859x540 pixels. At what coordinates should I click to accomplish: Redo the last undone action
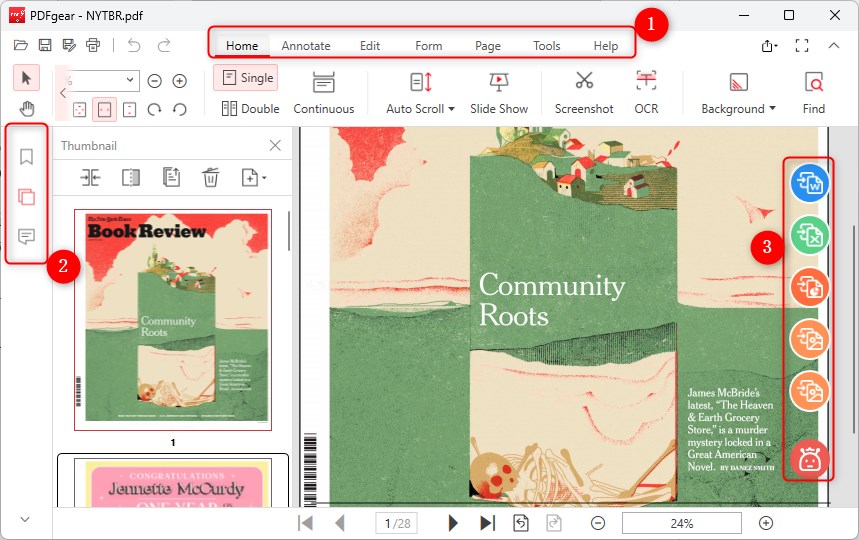[164, 45]
